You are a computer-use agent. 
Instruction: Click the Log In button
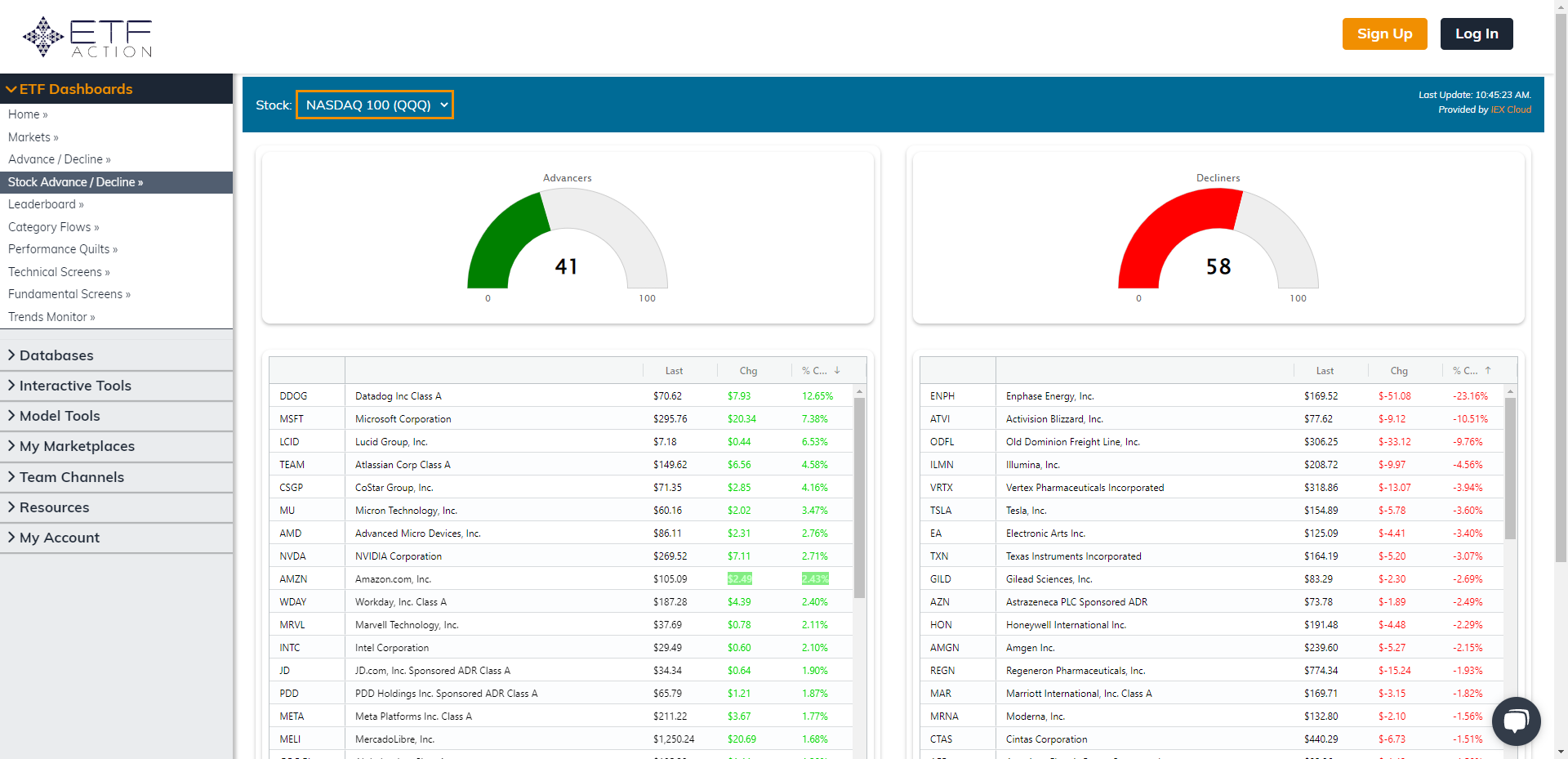tap(1476, 33)
